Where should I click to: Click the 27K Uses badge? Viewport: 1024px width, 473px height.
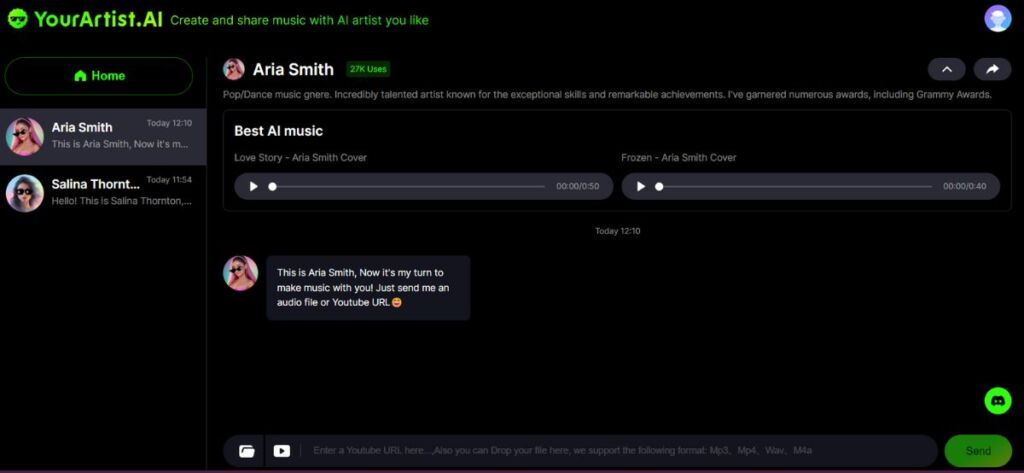coord(368,69)
